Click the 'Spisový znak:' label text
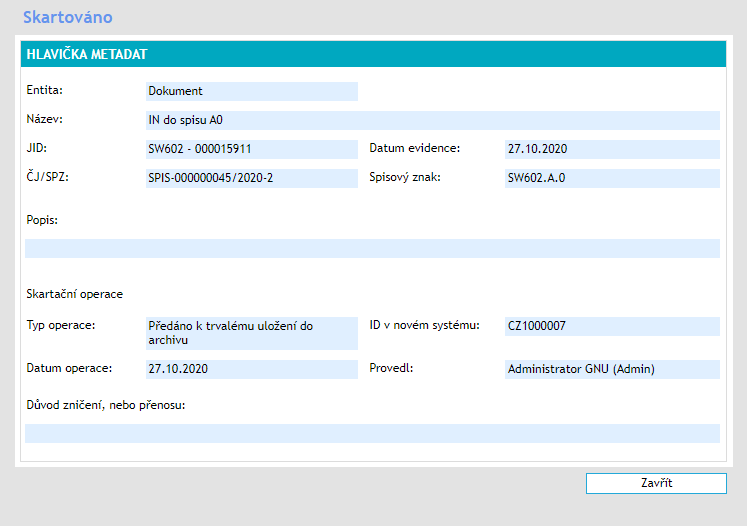The width and height of the screenshot is (747, 526). (404, 178)
